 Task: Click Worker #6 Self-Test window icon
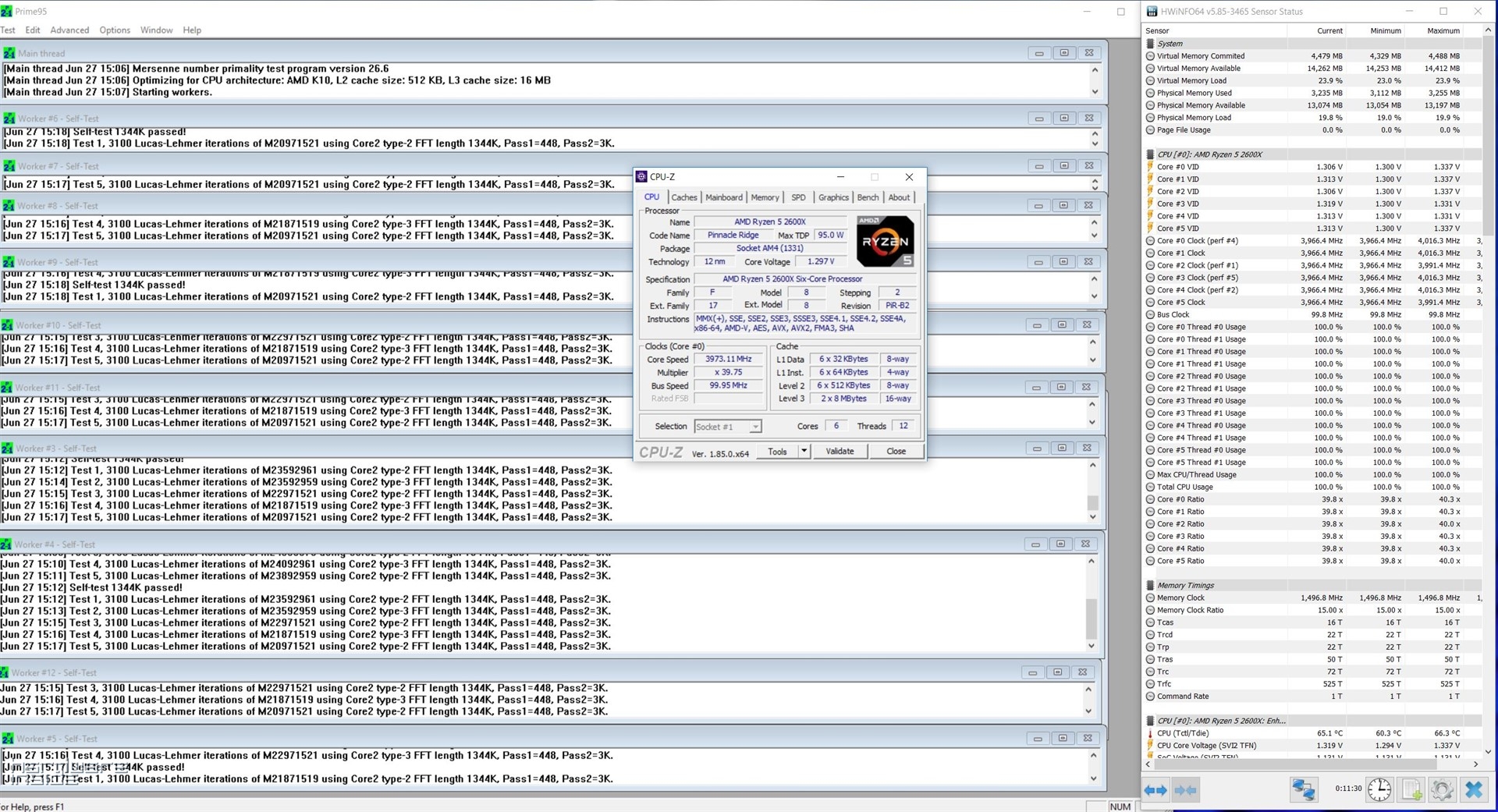(x=9, y=119)
